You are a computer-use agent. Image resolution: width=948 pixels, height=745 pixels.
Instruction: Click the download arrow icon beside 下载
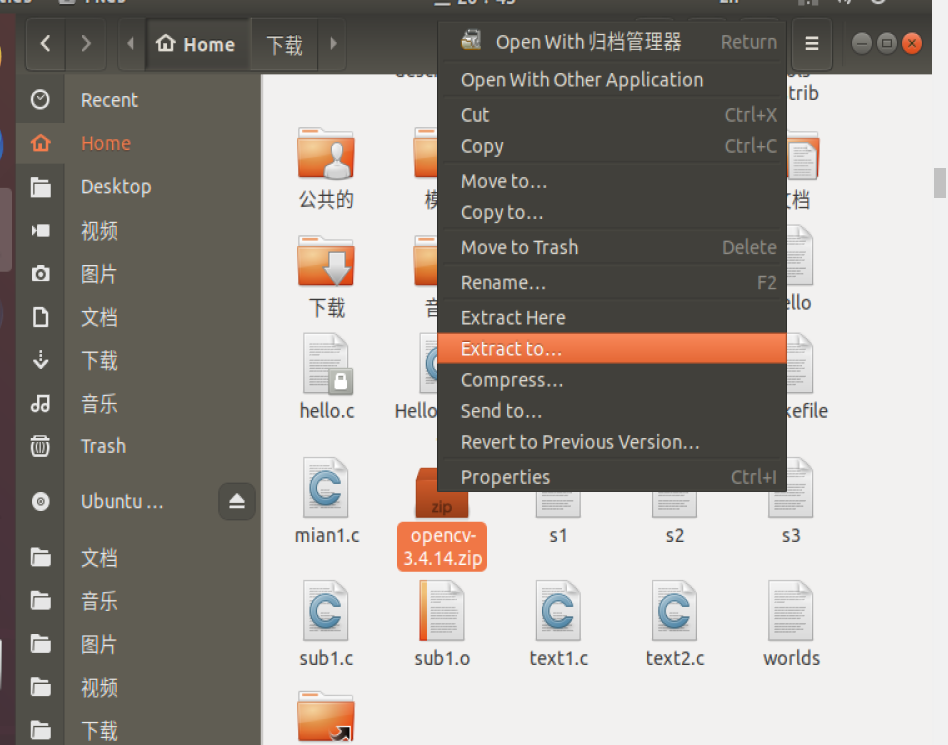pyautogui.click(x=41, y=360)
